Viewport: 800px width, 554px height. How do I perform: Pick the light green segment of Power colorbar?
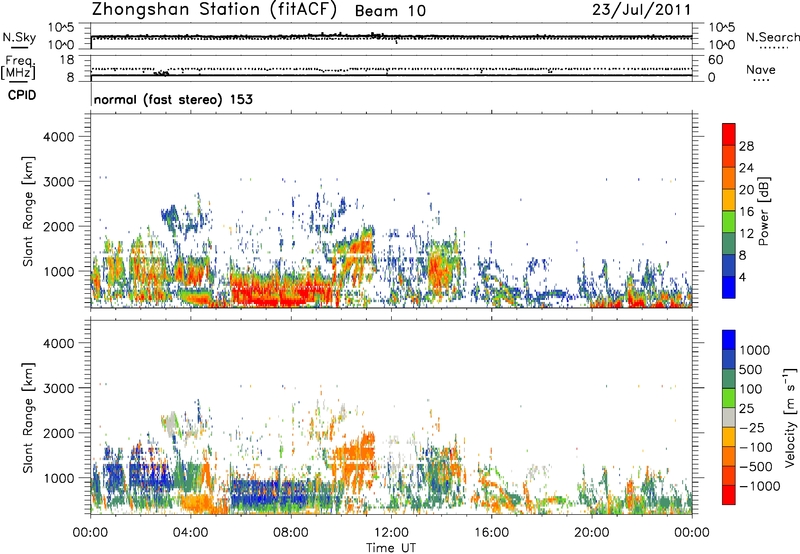click(x=729, y=221)
